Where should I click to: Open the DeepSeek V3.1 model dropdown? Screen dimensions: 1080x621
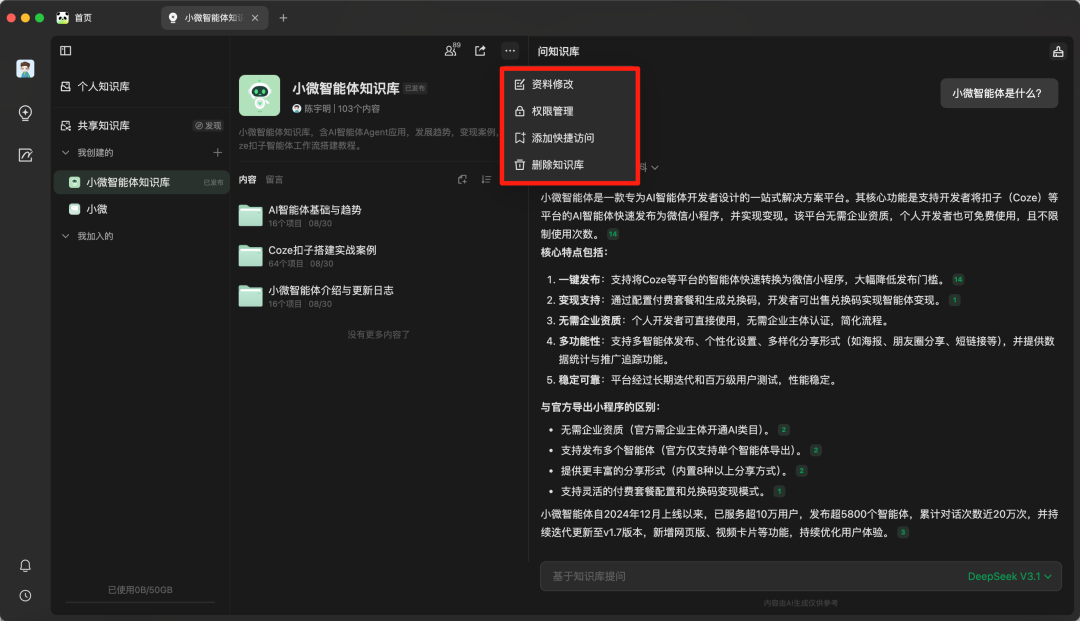(1009, 576)
